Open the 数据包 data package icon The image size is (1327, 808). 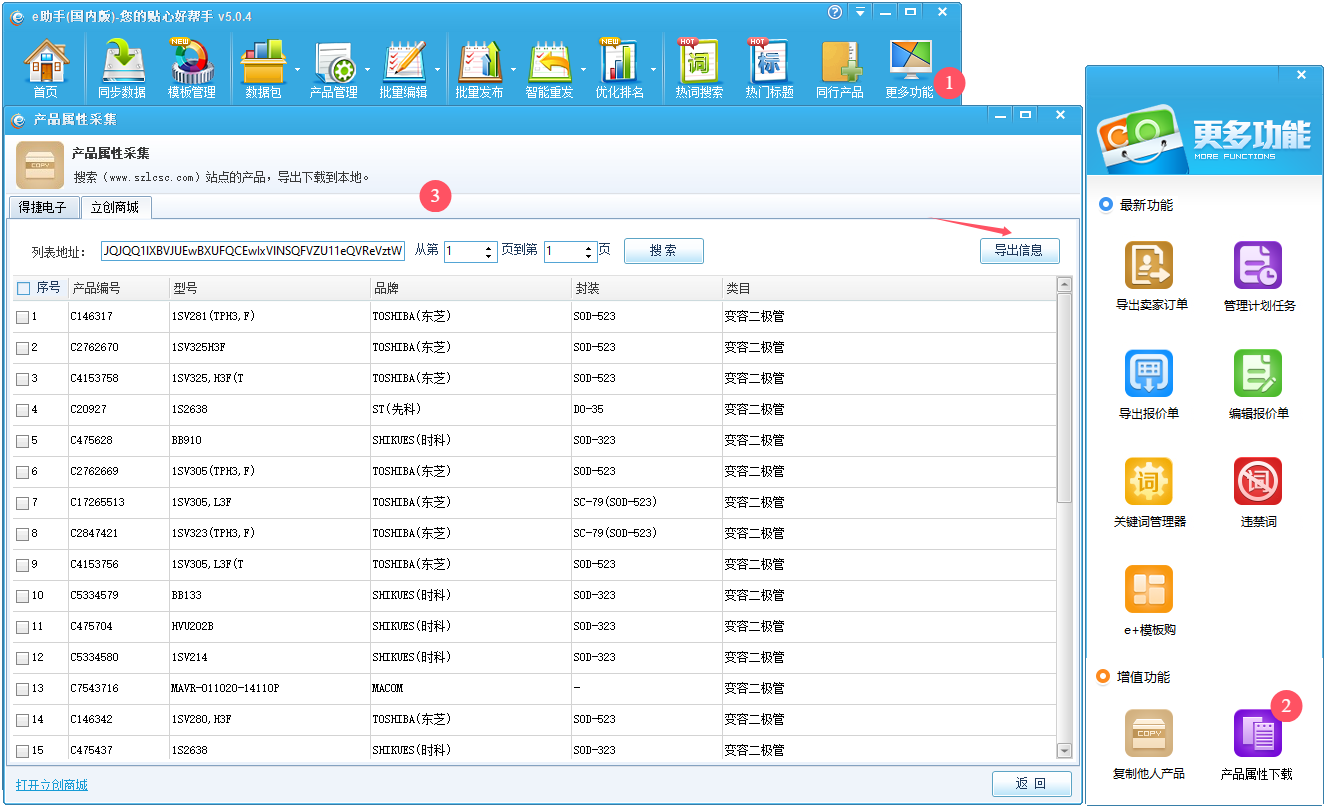[x=263, y=68]
